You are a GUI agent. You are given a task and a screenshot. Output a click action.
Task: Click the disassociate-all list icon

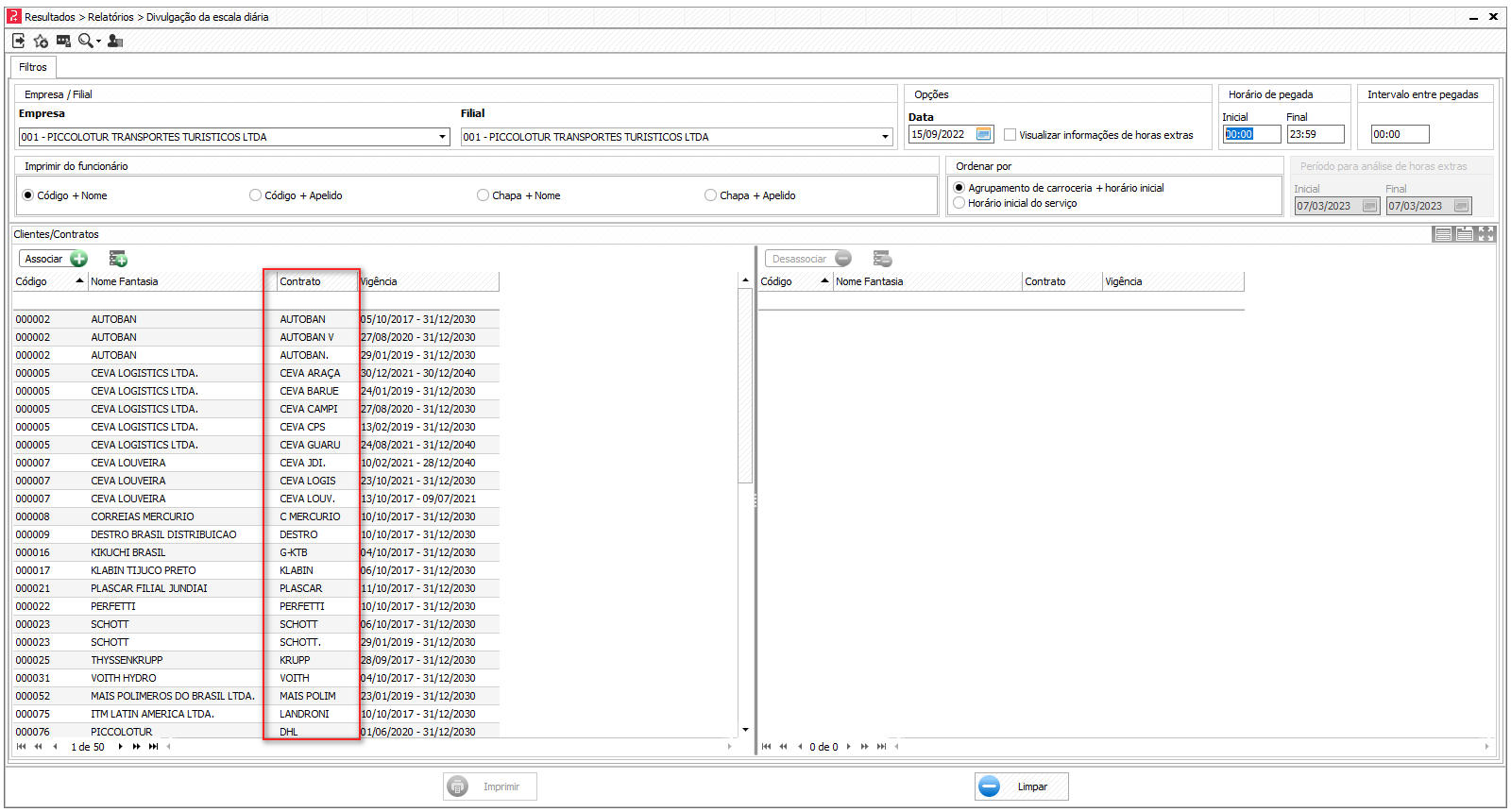pos(883,259)
